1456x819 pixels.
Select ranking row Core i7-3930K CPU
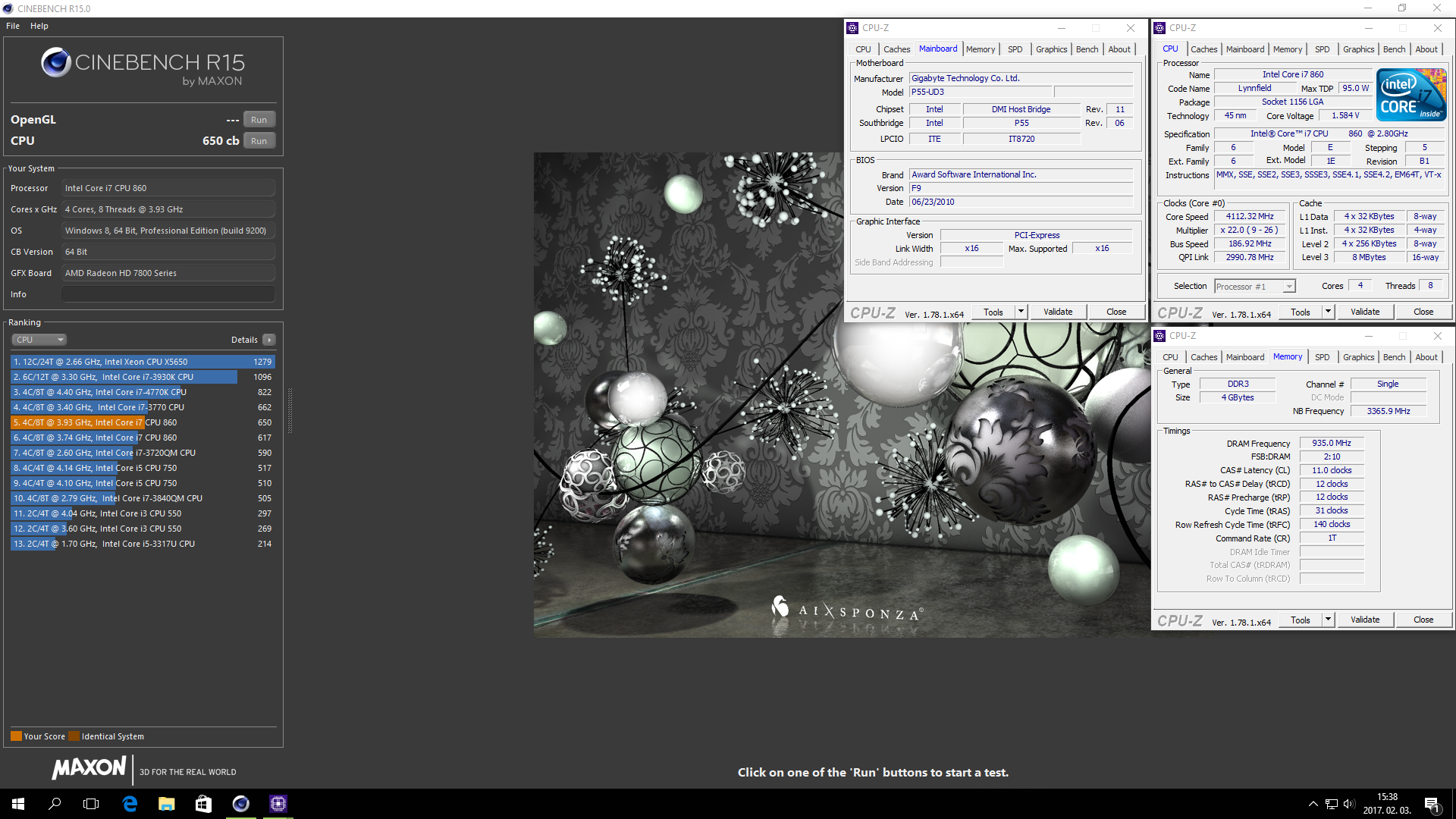pyautogui.click(x=143, y=377)
